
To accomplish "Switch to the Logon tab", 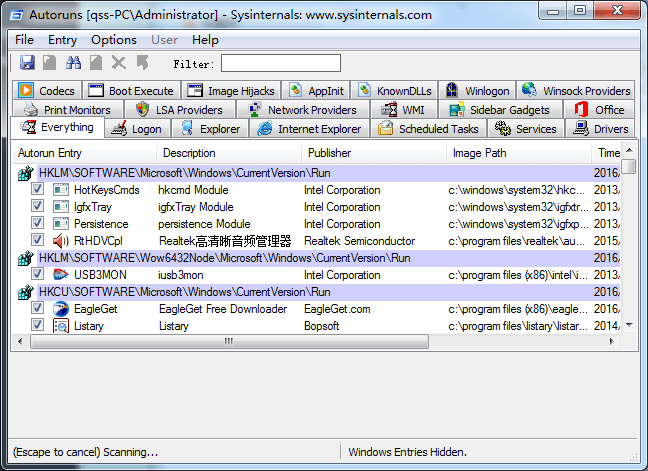I will (137, 129).
